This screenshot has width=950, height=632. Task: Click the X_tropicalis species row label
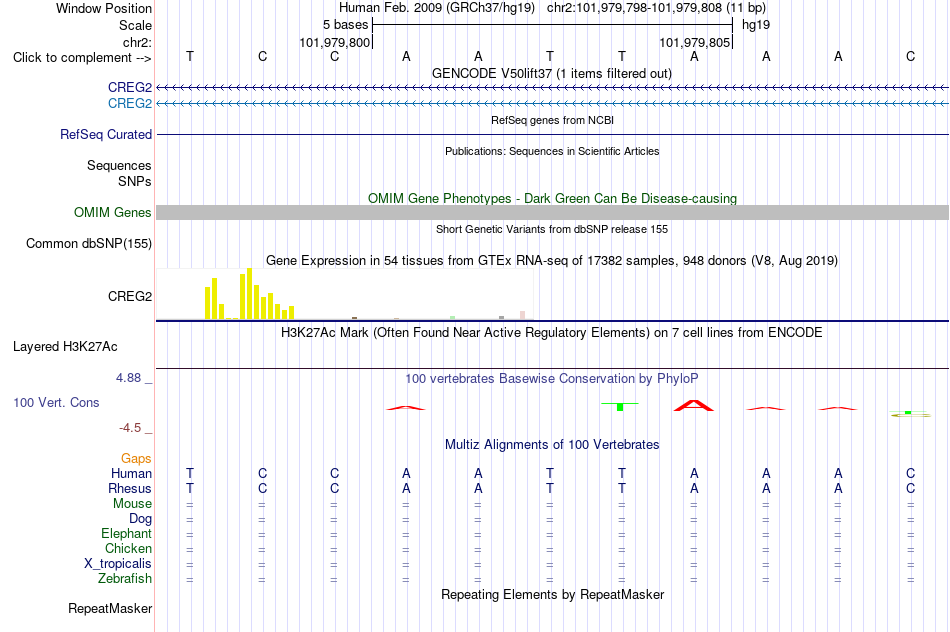click(x=118, y=564)
